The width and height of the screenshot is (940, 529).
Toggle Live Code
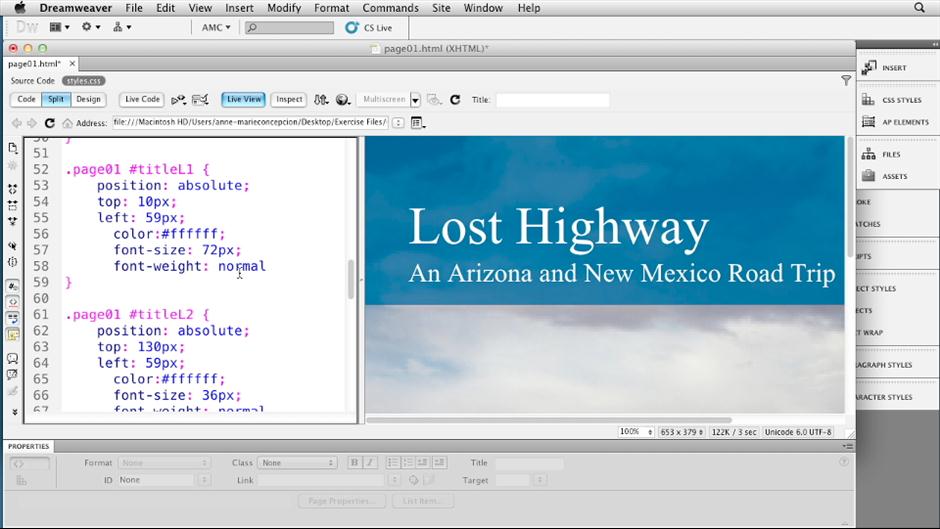click(x=142, y=100)
